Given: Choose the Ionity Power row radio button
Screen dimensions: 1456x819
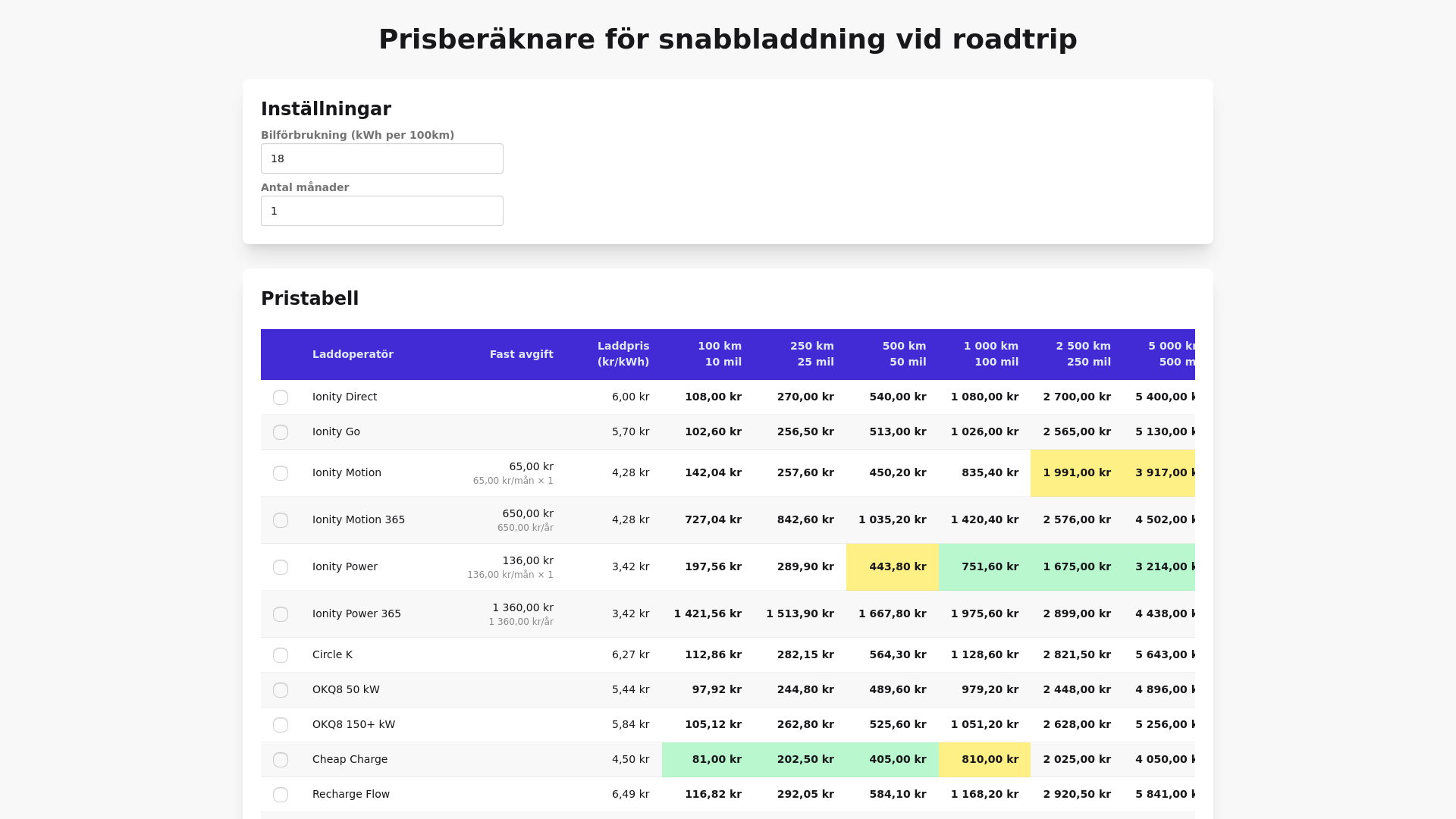Looking at the screenshot, I should [281, 567].
